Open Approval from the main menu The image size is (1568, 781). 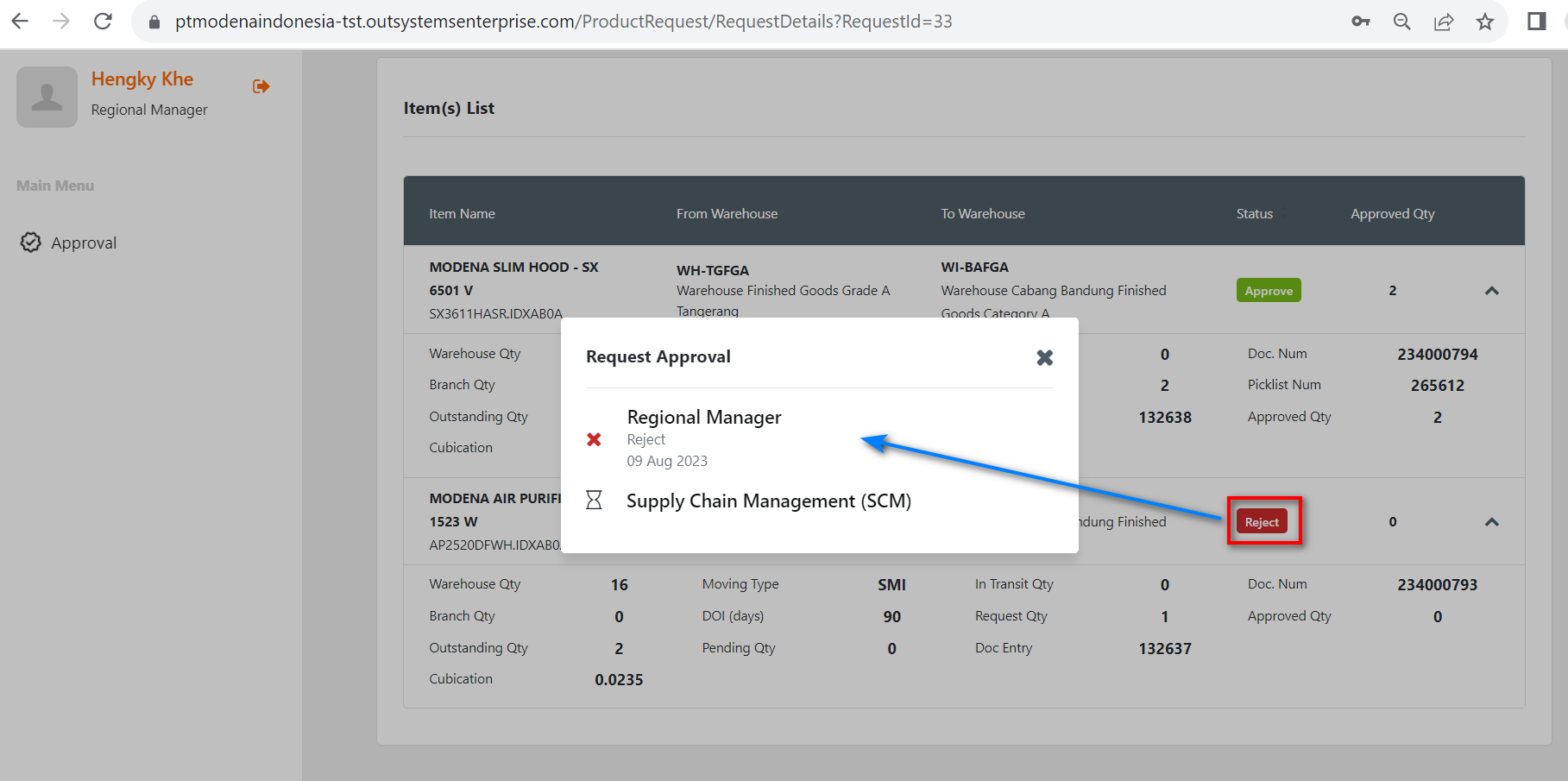coord(84,243)
